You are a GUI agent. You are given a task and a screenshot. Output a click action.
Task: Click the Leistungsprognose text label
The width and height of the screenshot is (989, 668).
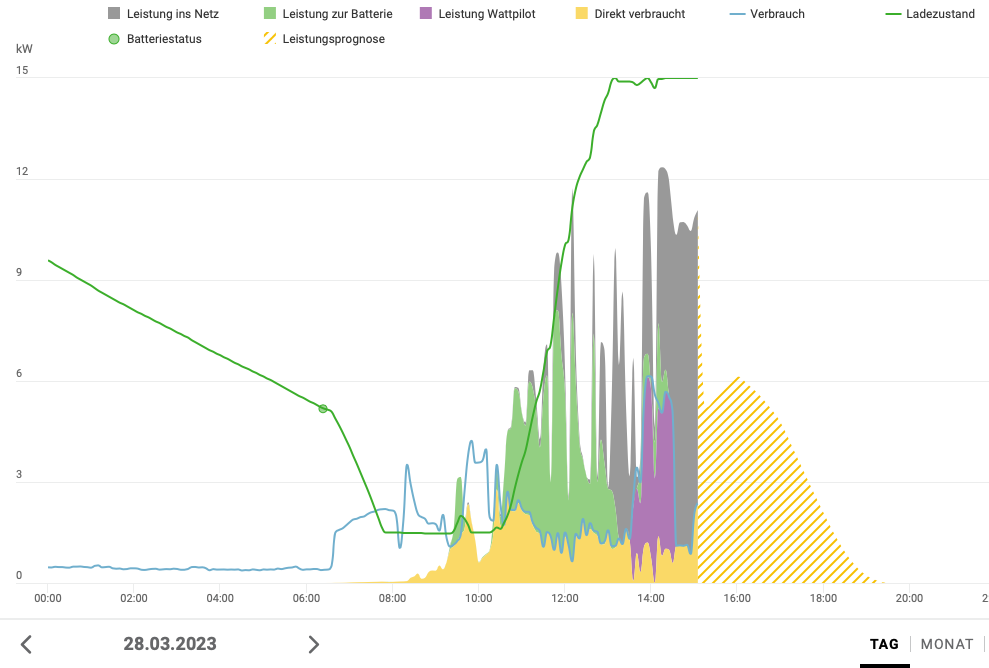(333, 39)
